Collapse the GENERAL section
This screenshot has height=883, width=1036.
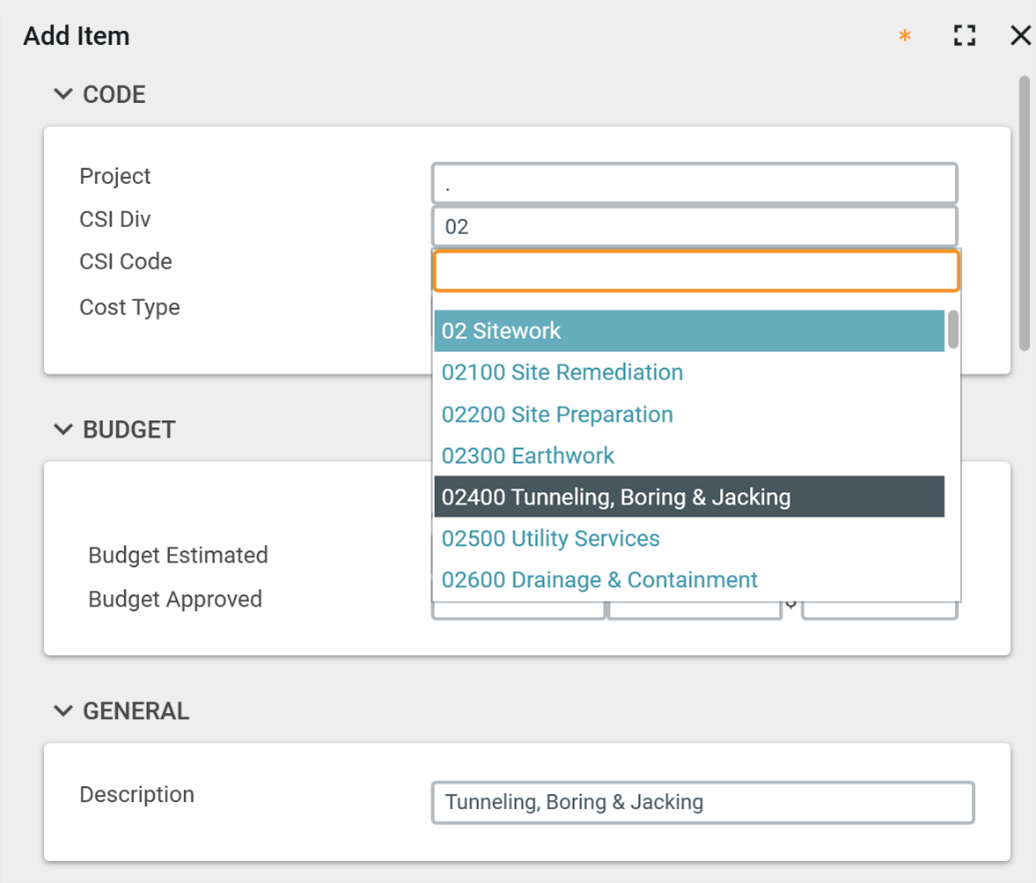(64, 711)
